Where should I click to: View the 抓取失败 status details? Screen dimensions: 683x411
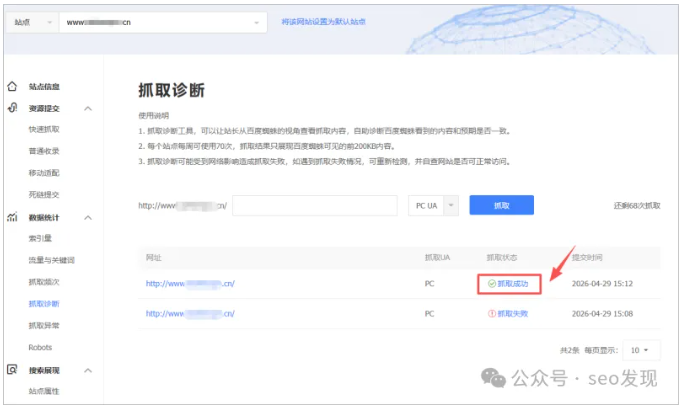click(513, 313)
